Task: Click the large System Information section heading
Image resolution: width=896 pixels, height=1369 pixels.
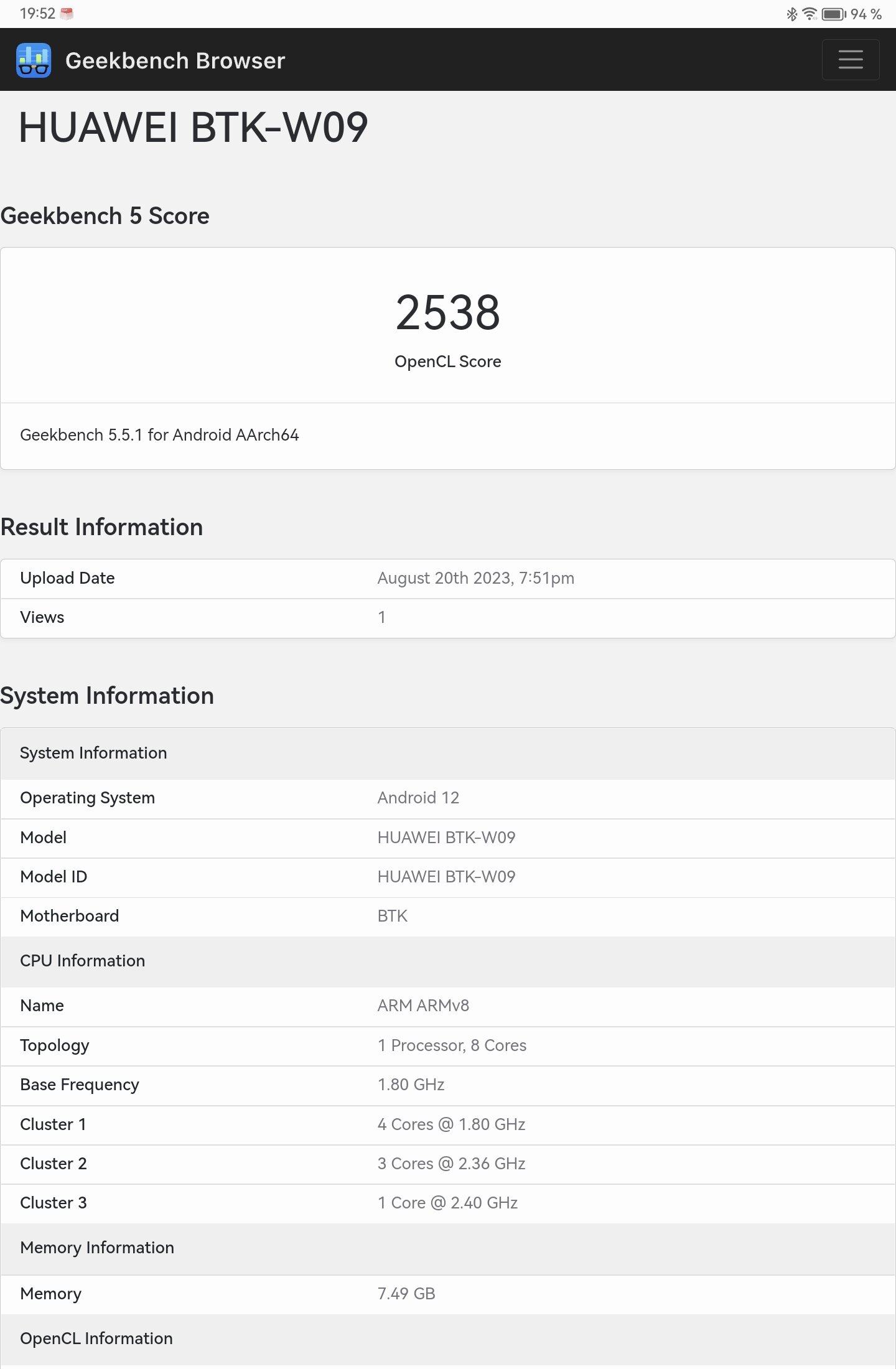Action: click(x=107, y=696)
